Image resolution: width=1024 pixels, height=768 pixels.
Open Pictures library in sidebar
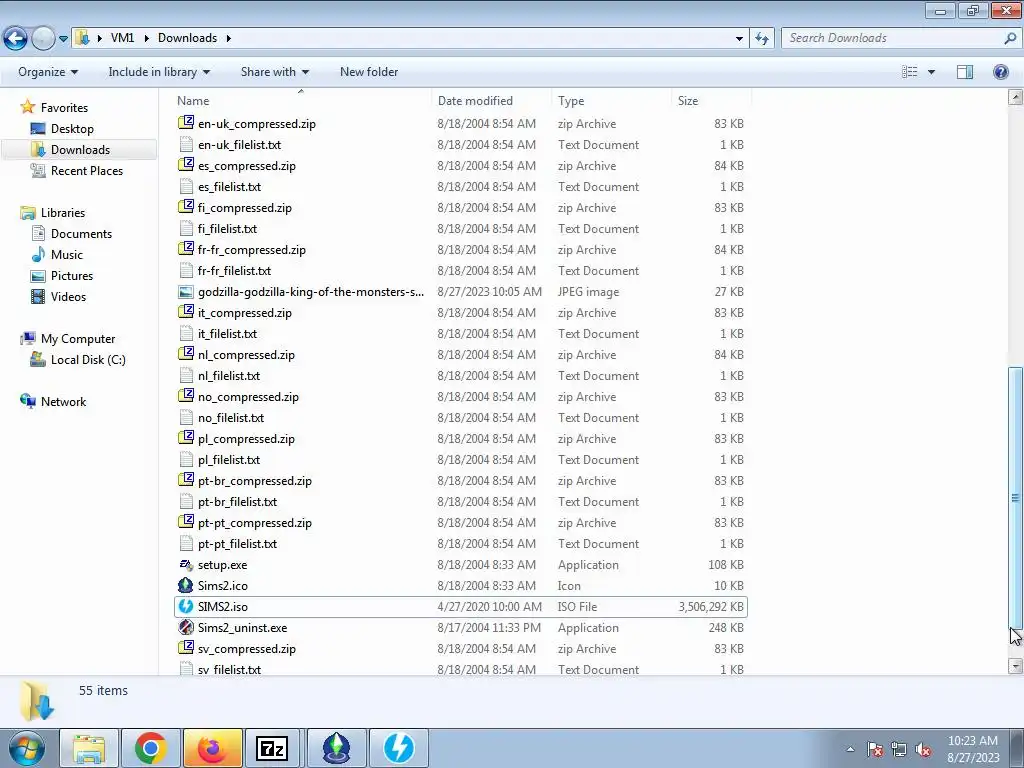pos(72,276)
